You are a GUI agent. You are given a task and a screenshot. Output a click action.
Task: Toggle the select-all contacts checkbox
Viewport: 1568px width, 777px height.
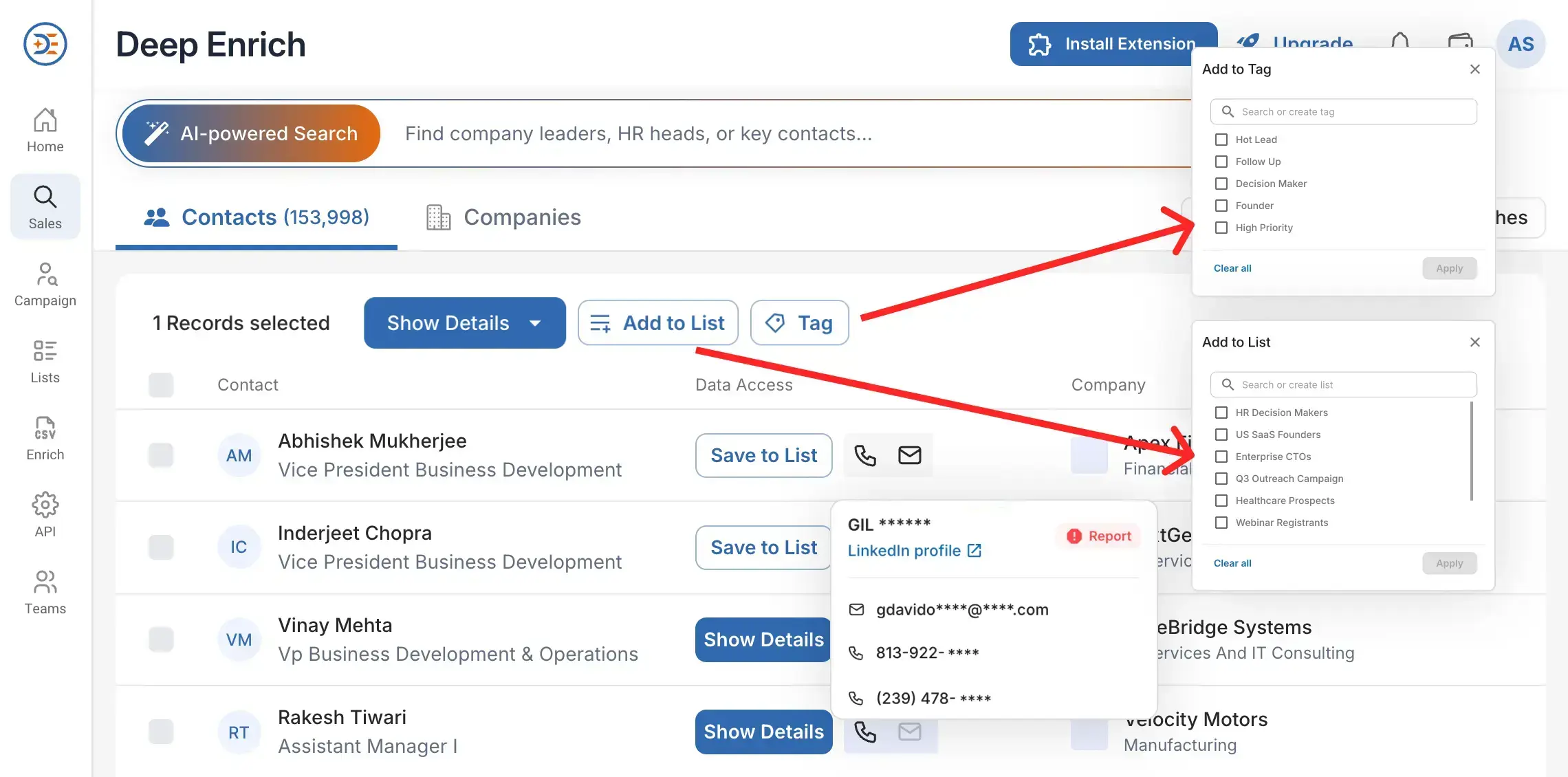[161, 385]
